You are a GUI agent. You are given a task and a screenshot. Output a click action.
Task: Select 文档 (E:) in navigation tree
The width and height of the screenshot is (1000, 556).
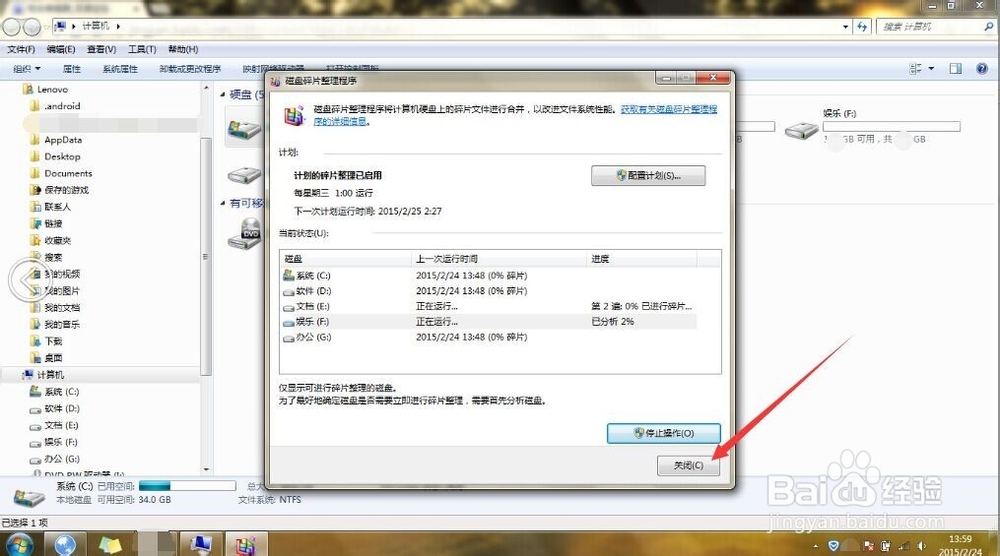pos(61,425)
